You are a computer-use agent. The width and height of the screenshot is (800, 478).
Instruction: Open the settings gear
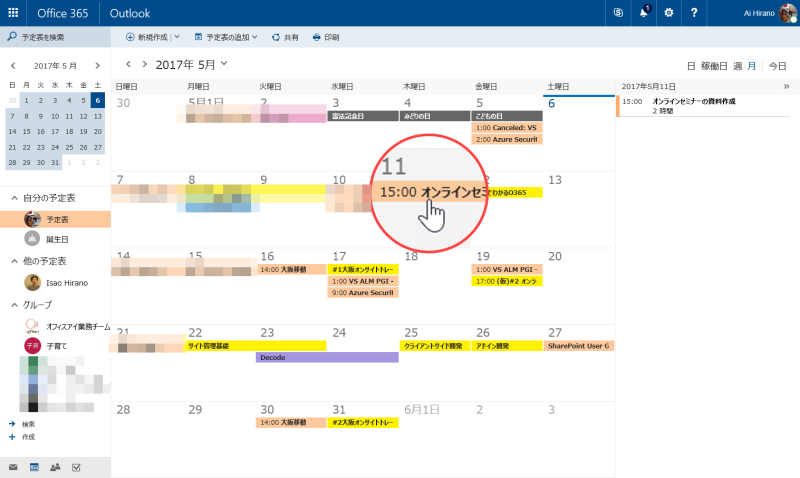click(x=668, y=13)
